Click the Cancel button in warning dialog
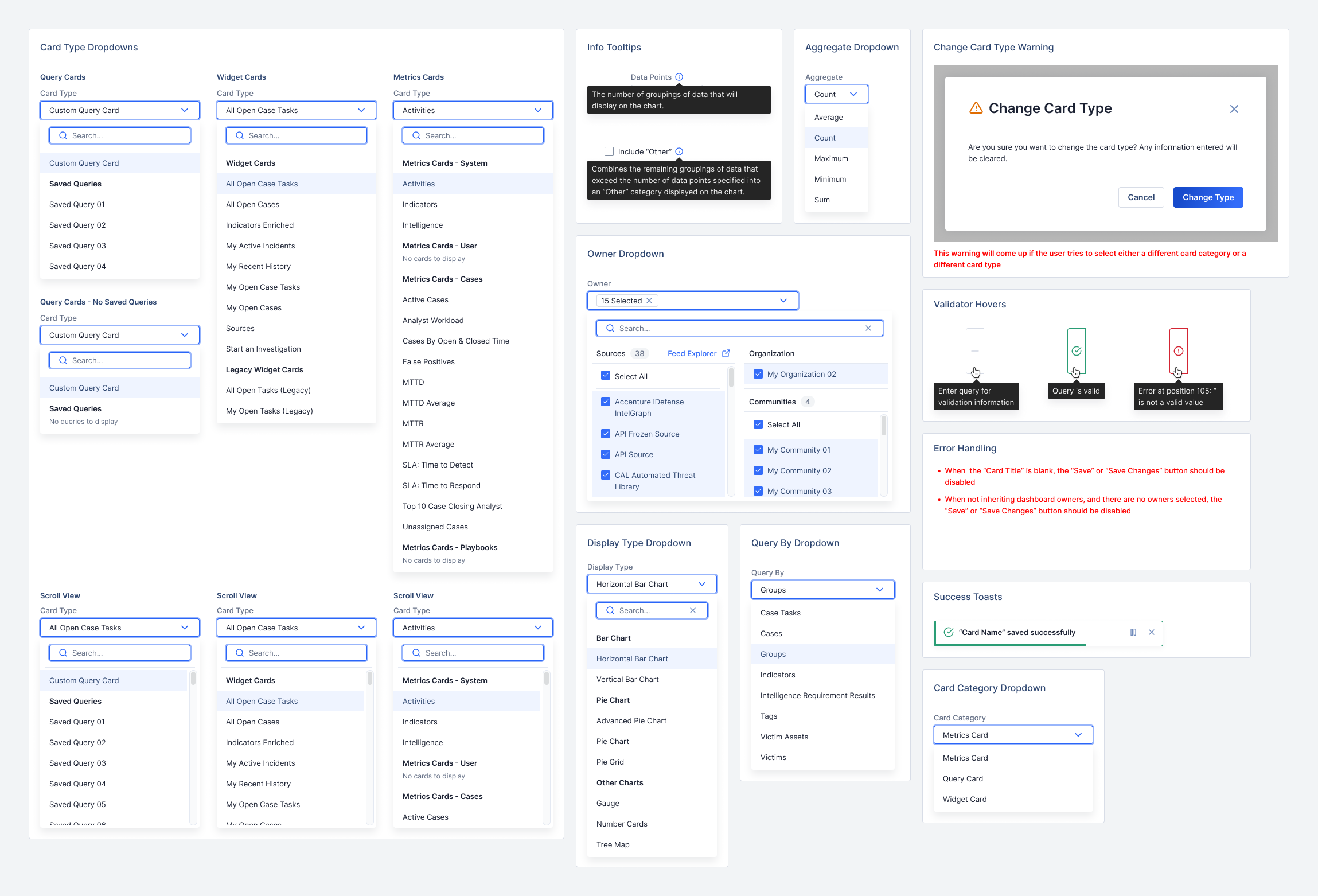Image resolution: width=1318 pixels, height=896 pixels. [1141, 197]
